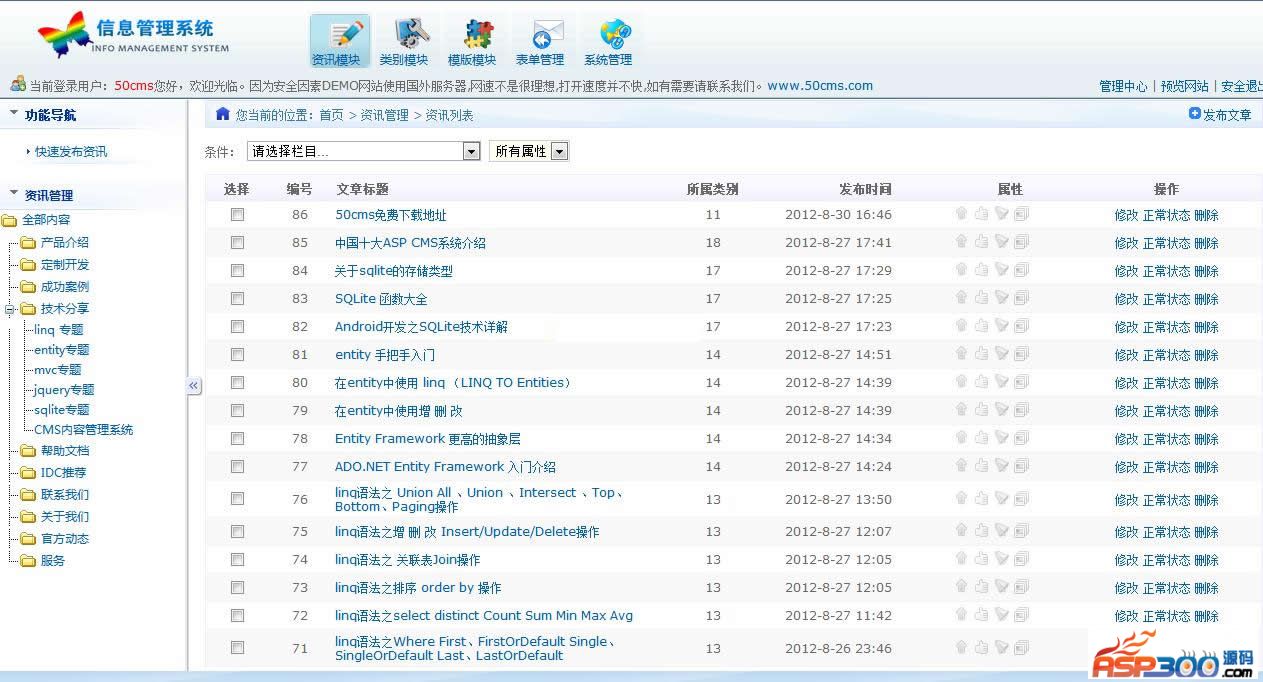
Task: Collapse the sidebar with the « handle
Action: [x=194, y=386]
